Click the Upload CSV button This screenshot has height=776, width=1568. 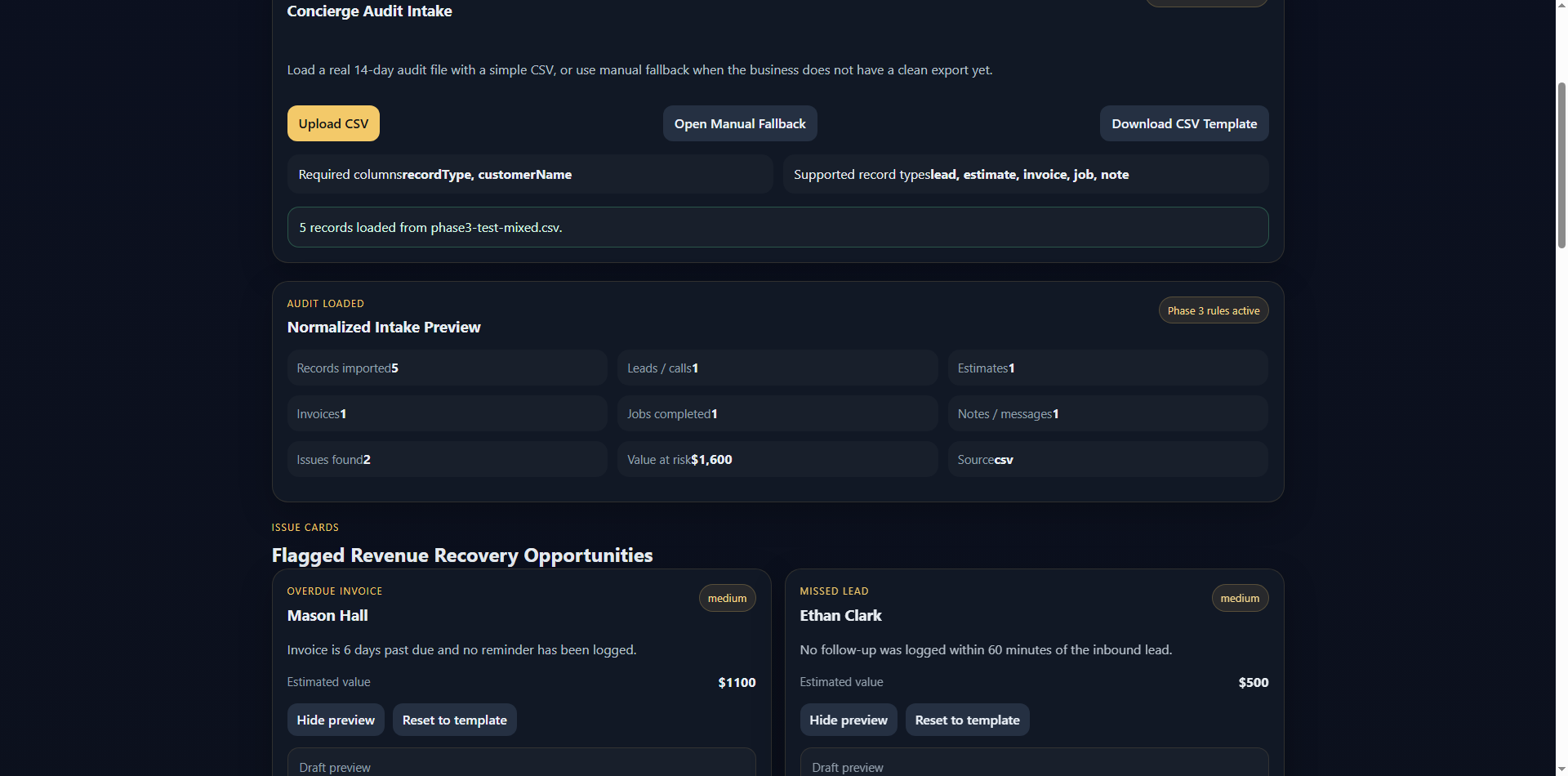(332, 123)
